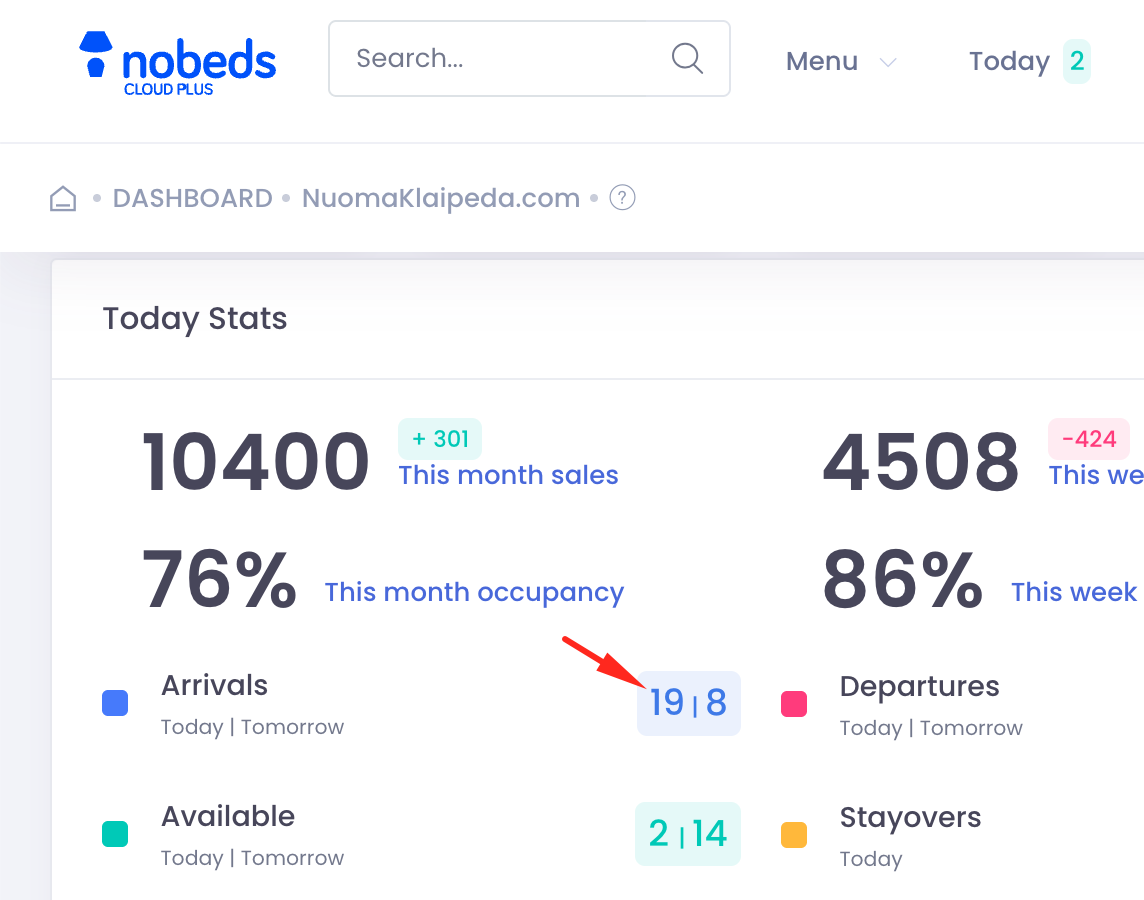
Task: Click the This month sales link
Action: [508, 475]
